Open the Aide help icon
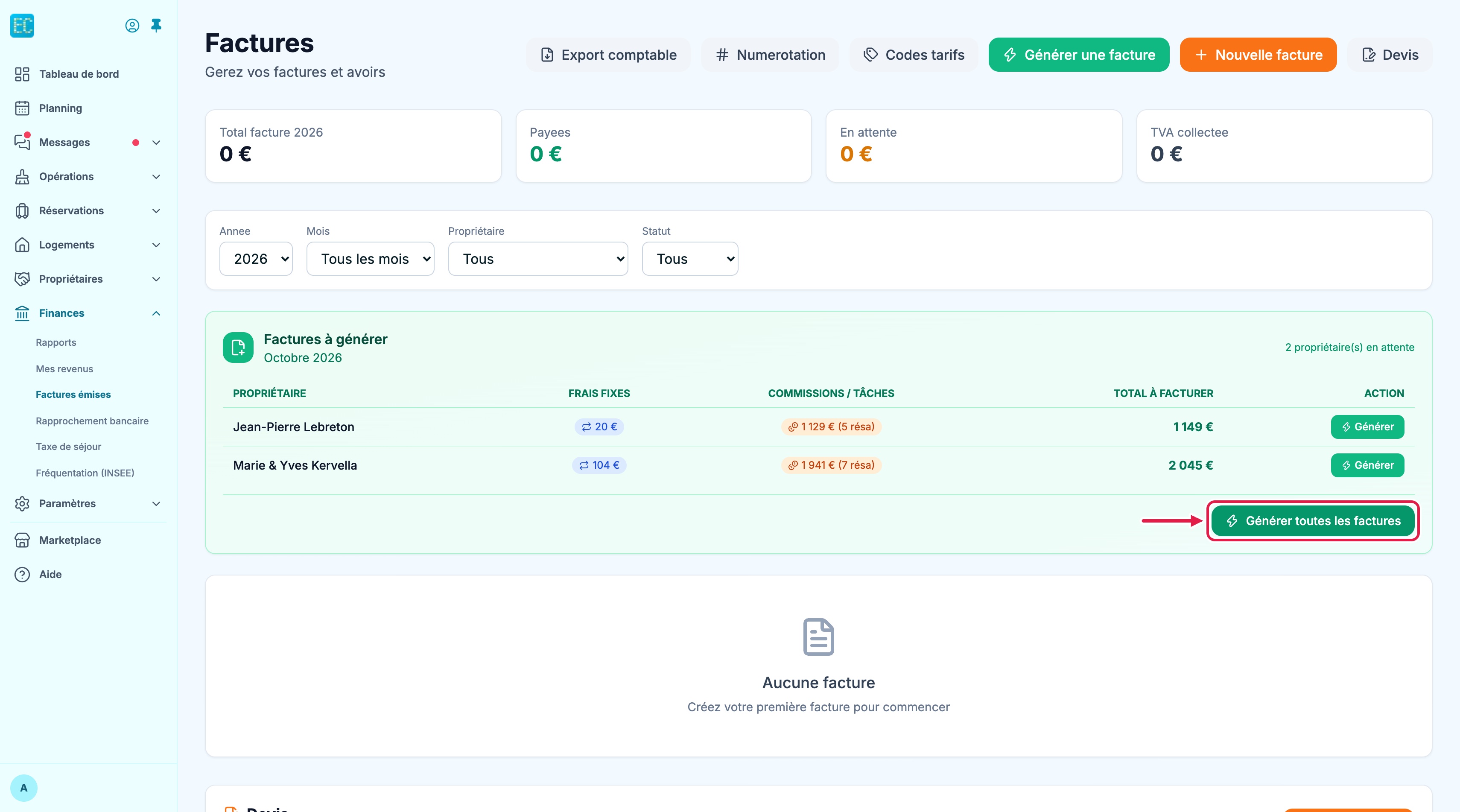This screenshot has height=812, width=1460. pyautogui.click(x=22, y=575)
